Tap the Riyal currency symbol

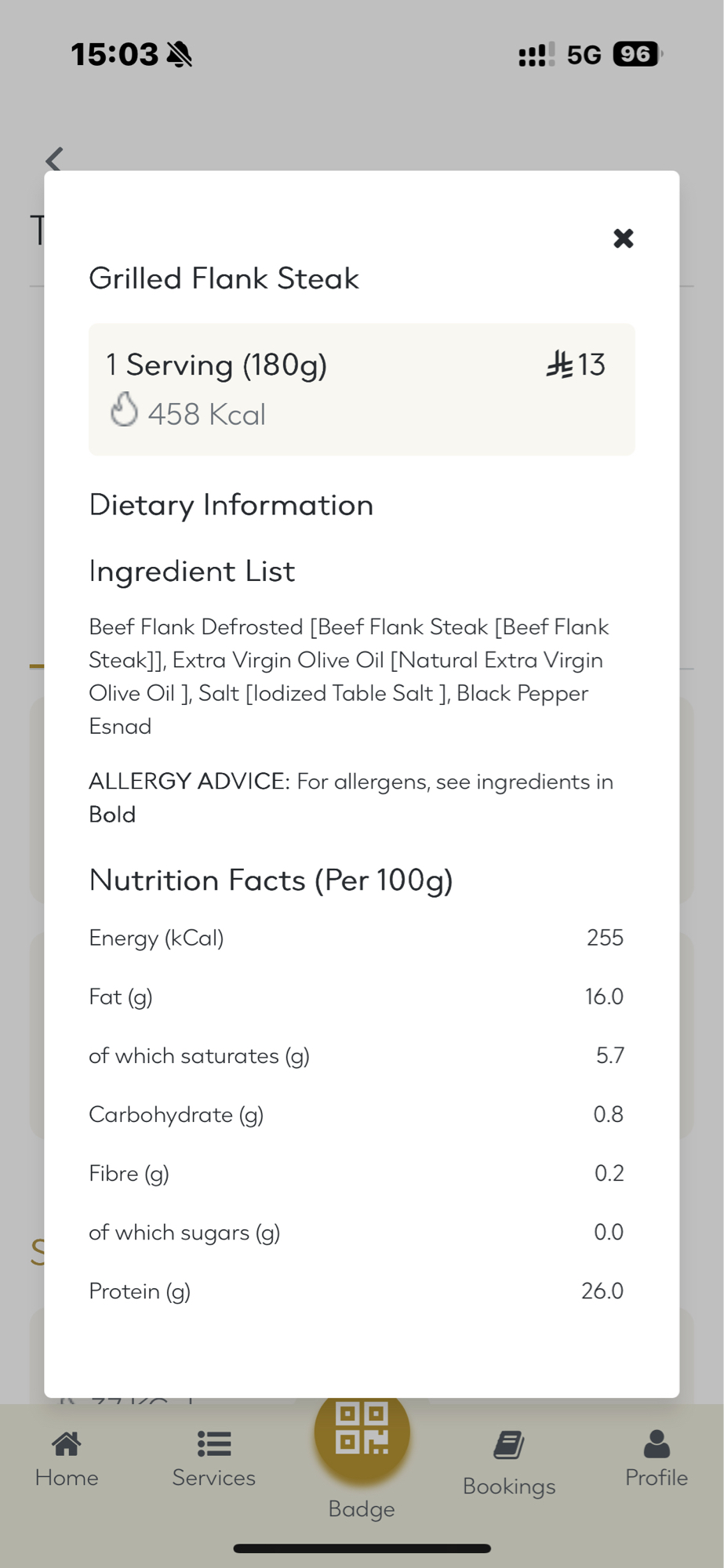click(x=560, y=365)
